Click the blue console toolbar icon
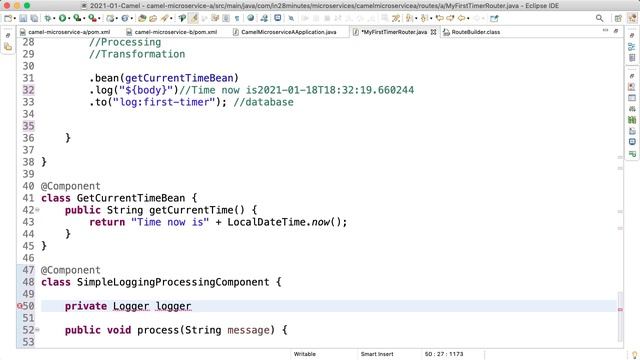 278,18
